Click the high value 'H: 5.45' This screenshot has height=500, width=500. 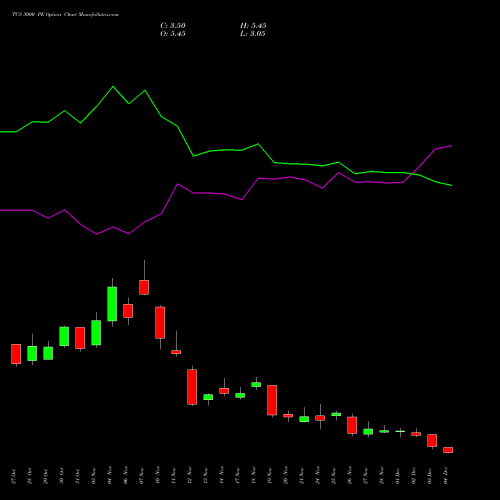click(x=253, y=26)
